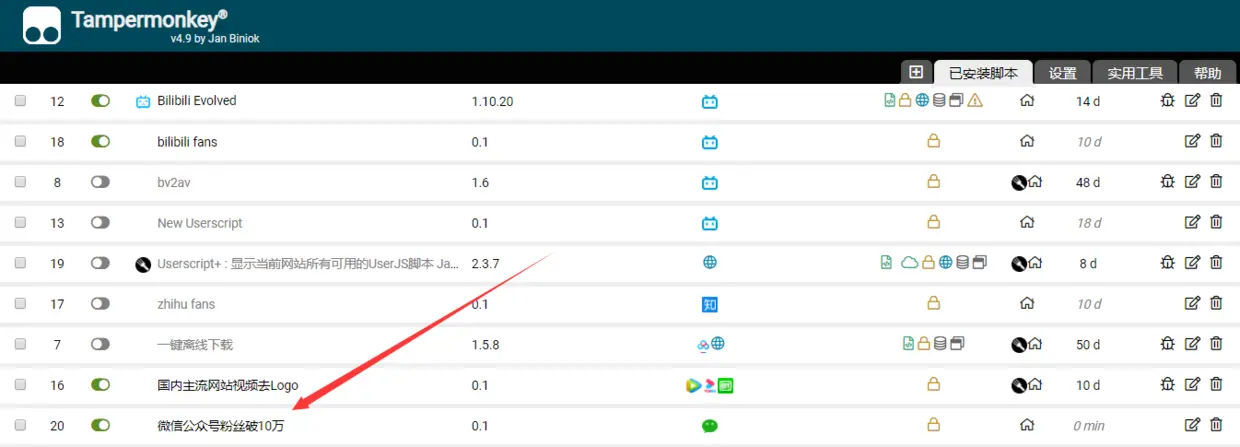The width and height of the screenshot is (1240, 447).
Task: Open the bilibili fans script
Action: click(x=187, y=142)
